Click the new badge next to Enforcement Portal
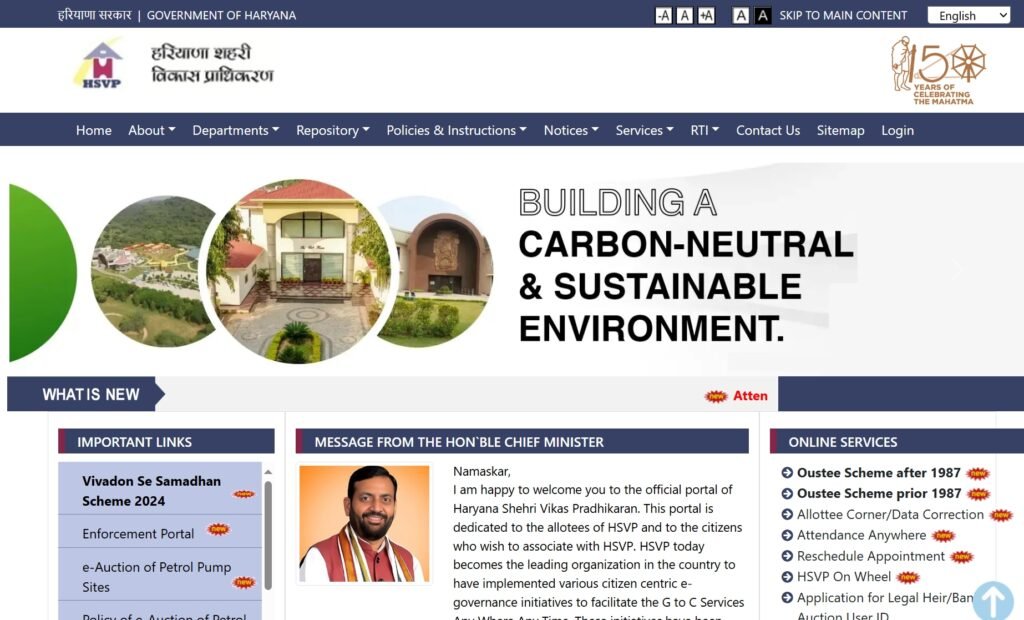Screen dimensions: 1024x620 (219, 529)
